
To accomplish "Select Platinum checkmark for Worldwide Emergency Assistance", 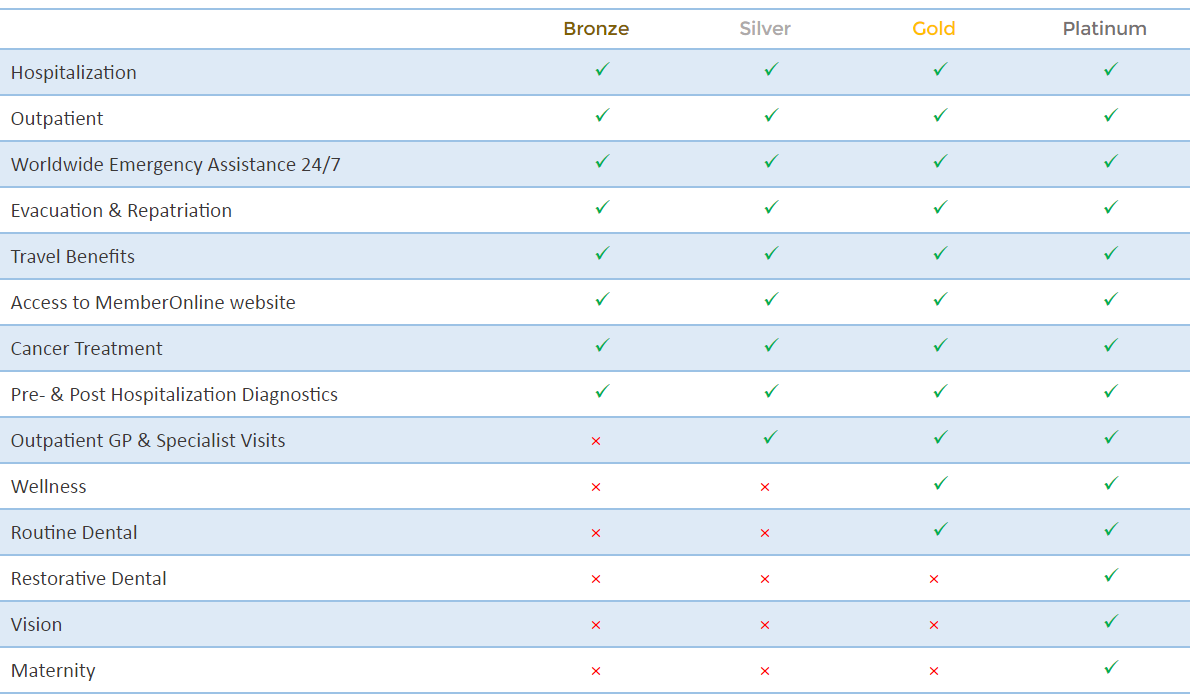I will pos(1111,162).
